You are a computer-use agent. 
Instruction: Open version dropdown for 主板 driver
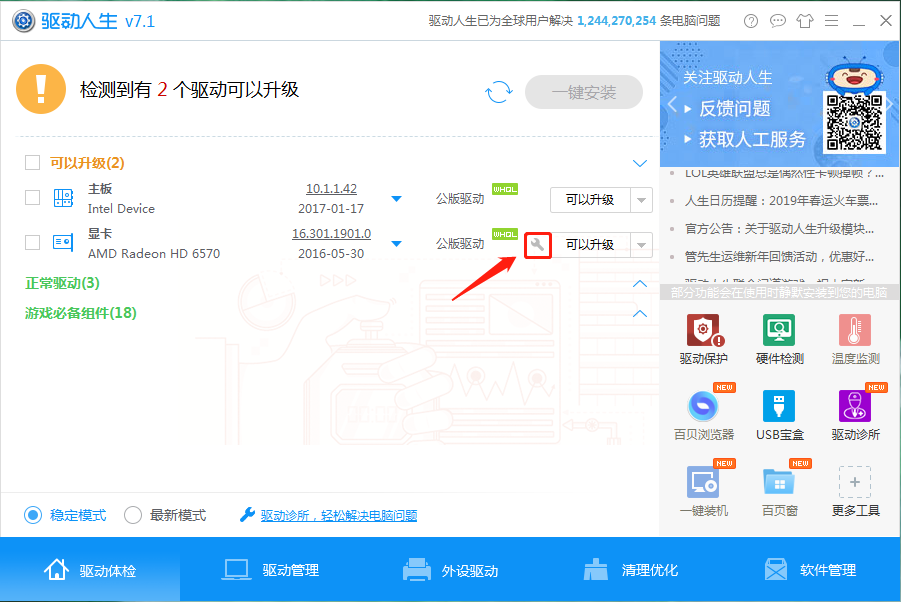coord(396,199)
